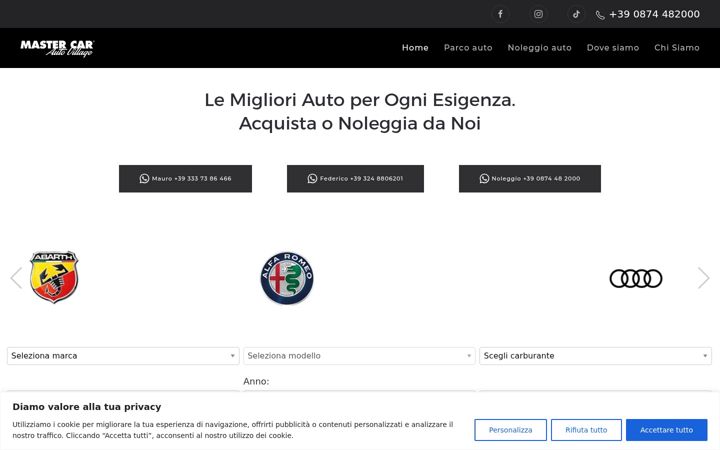
Task: Click Rifiuta tutto in cookie banner
Action: tap(586, 430)
